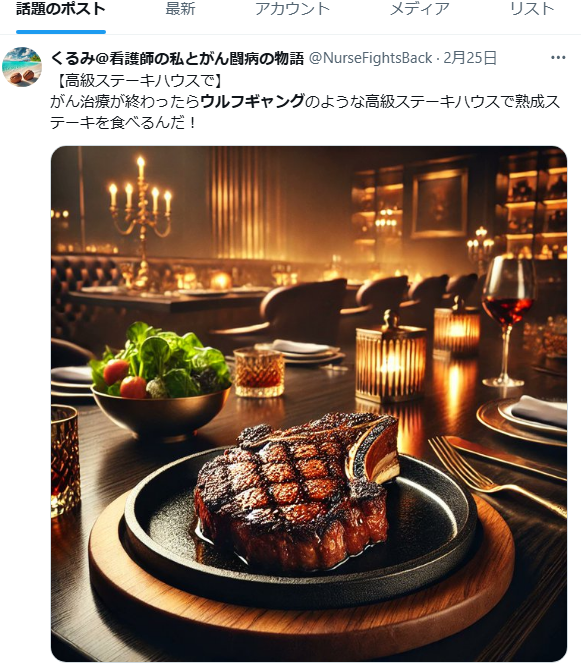
Task: Click the 【高級ステーキハウスで】 post heading text
Action: point(139,81)
